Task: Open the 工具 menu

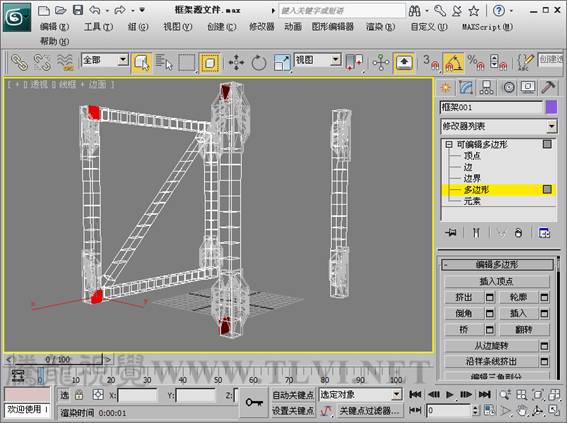Action: point(99,26)
